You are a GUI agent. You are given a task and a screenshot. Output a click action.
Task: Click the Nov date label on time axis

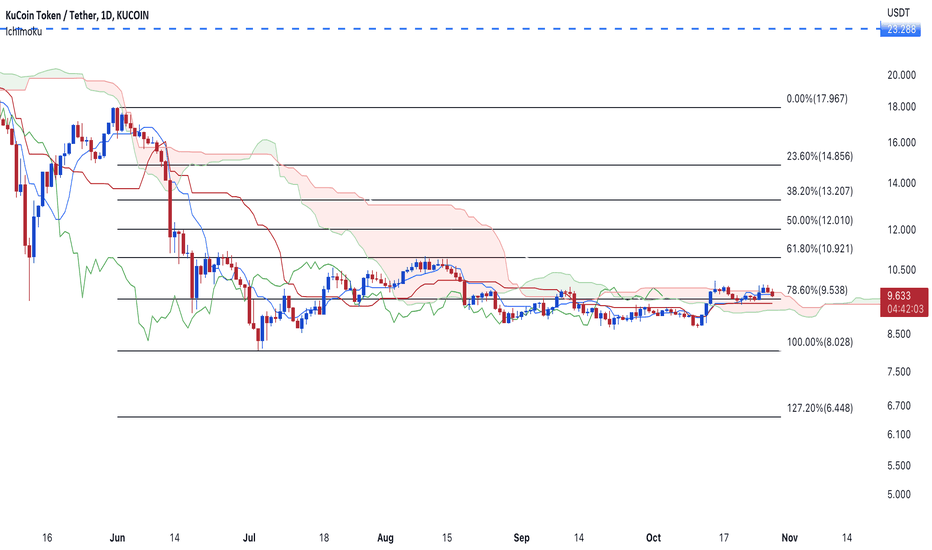coord(789,538)
